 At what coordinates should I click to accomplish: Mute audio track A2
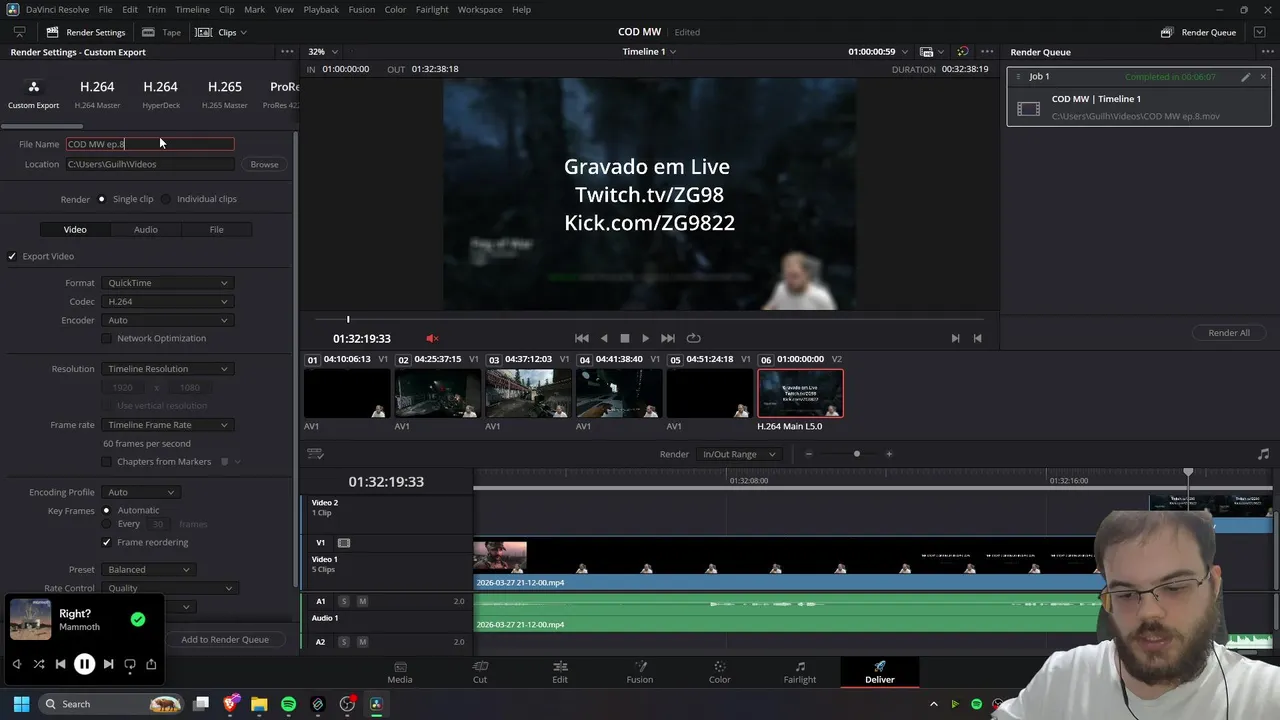pos(362,642)
